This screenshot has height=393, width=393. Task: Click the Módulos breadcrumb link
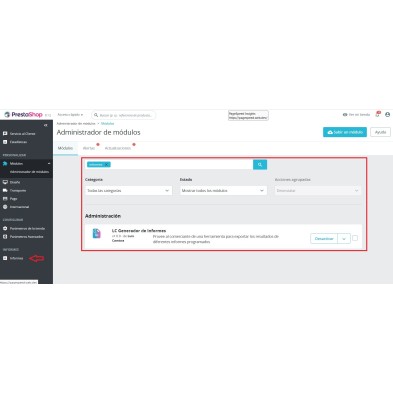pos(107,124)
